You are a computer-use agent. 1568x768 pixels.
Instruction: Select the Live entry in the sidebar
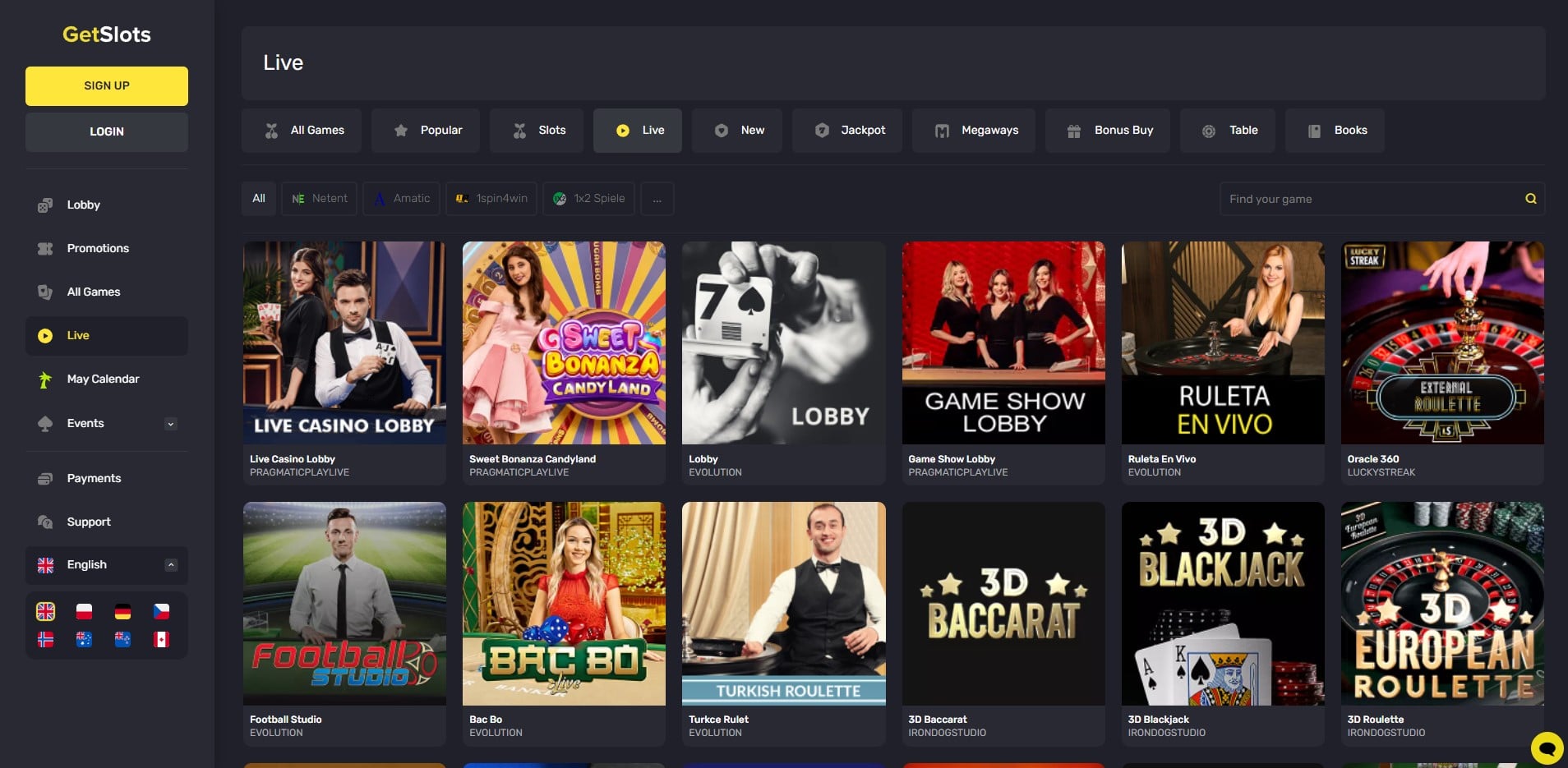click(x=106, y=335)
